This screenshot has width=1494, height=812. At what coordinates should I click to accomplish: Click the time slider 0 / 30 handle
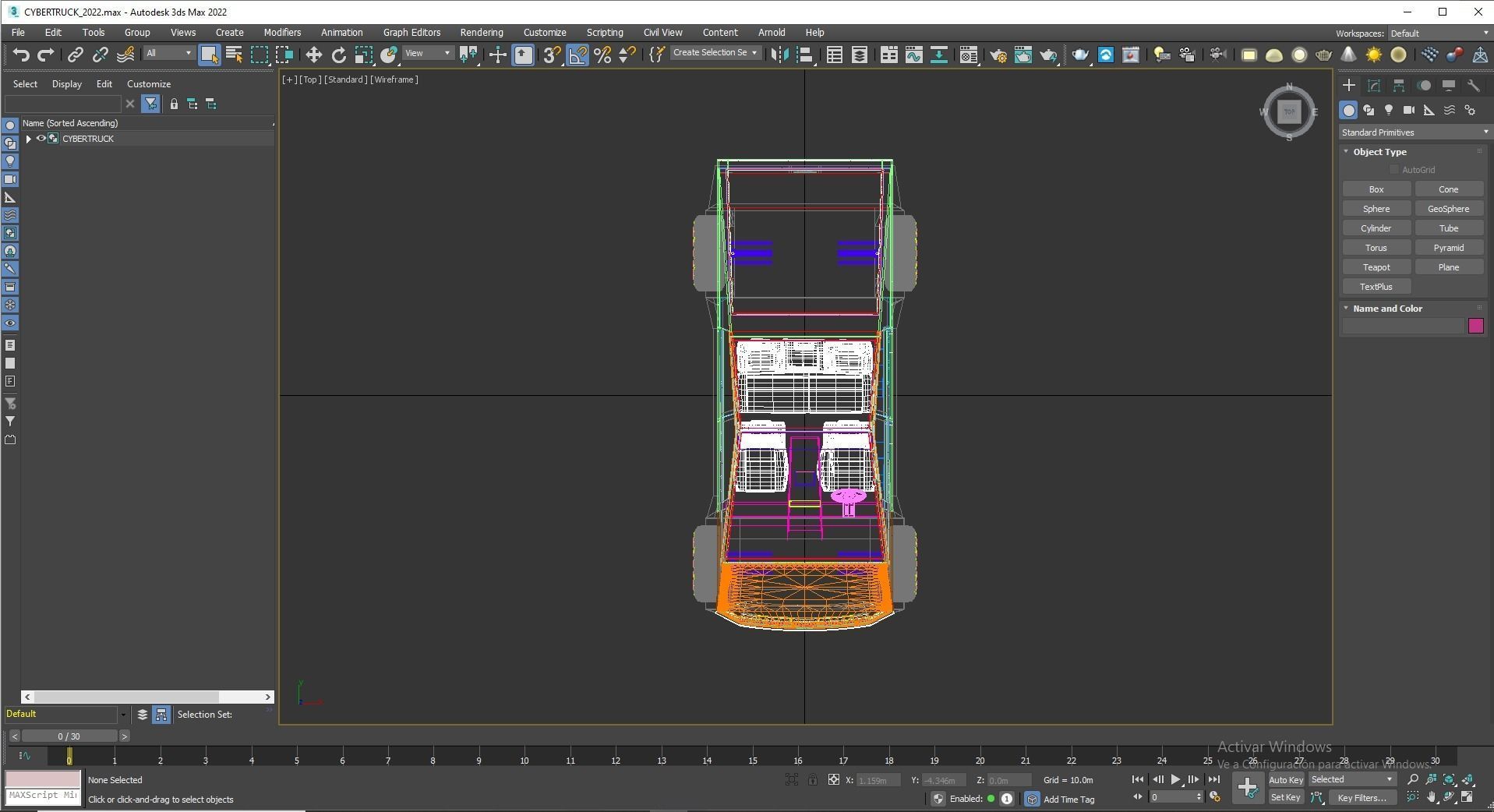click(x=69, y=736)
